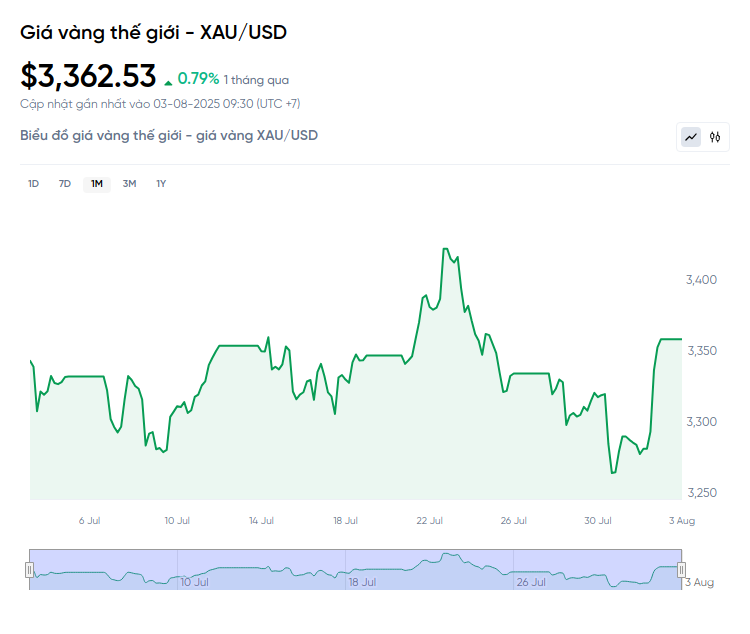750x634 pixels.
Task: Switch to candlestick chart view
Action: (715, 137)
